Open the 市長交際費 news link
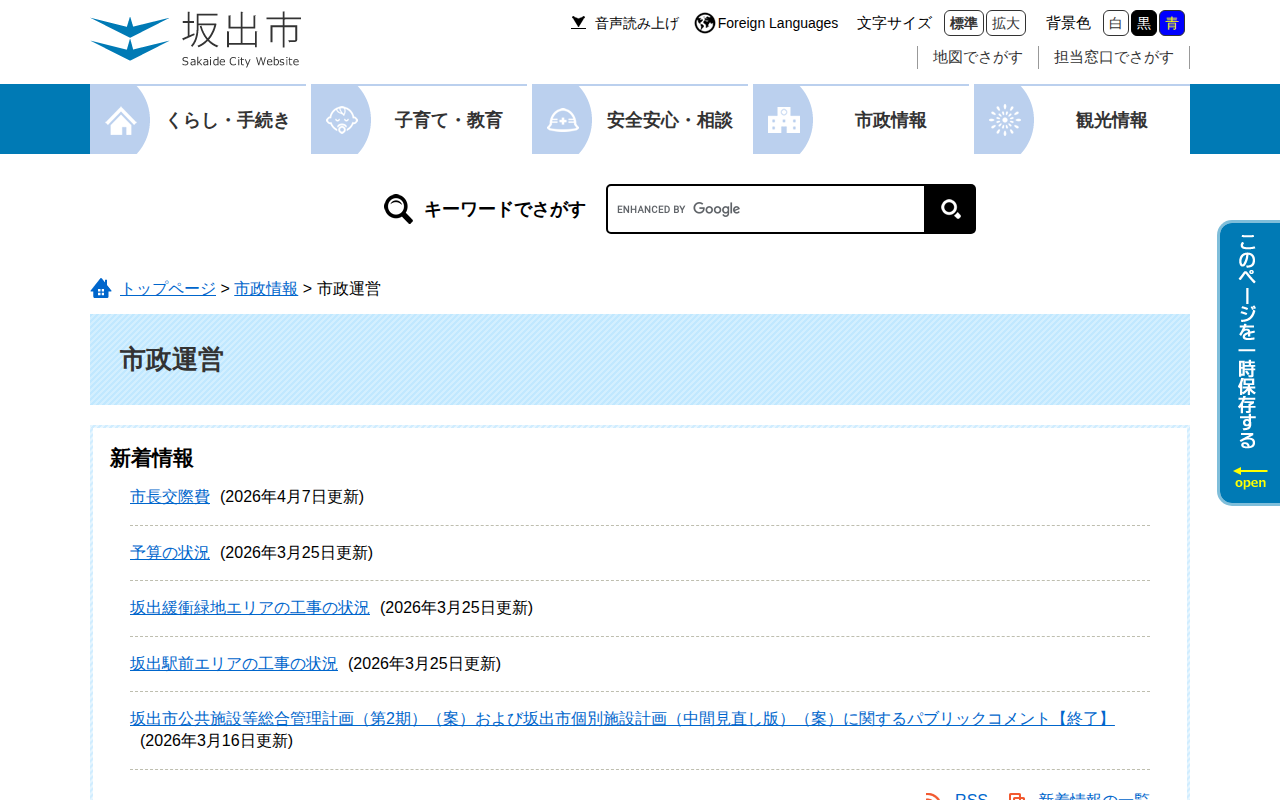This screenshot has height=800, width=1280. (x=170, y=497)
